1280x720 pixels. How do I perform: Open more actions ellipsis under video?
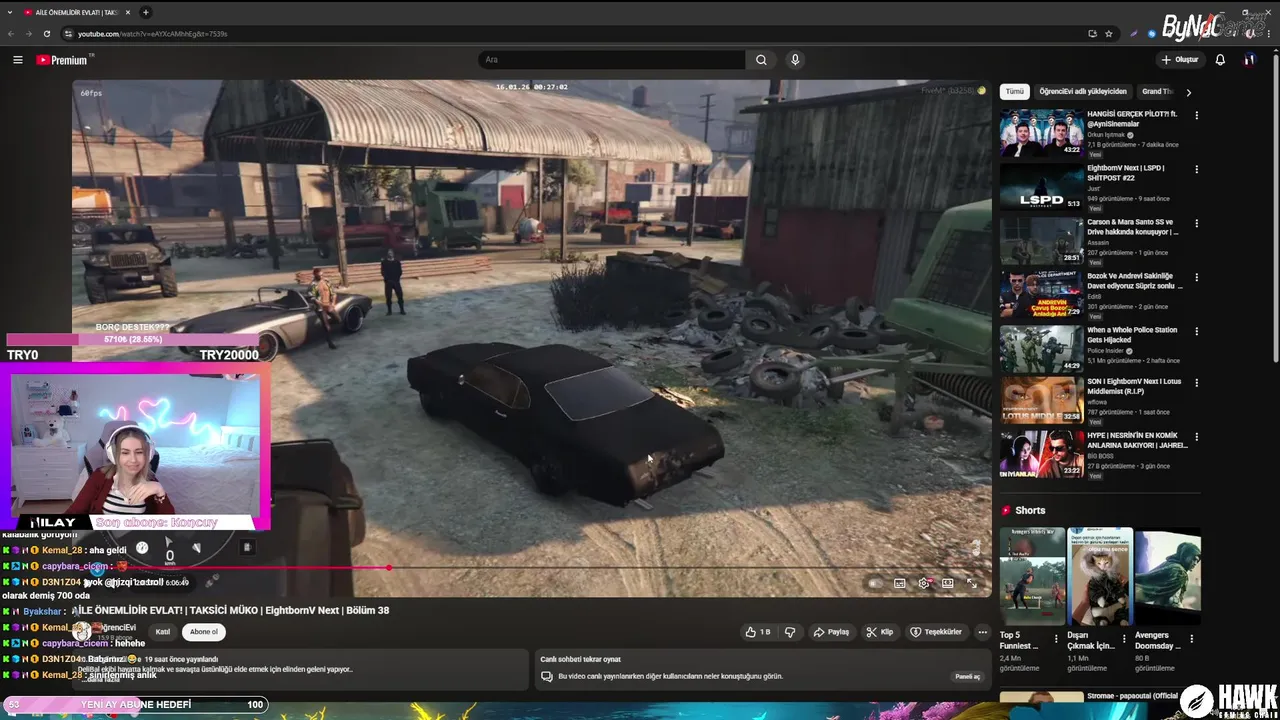pyautogui.click(x=983, y=632)
